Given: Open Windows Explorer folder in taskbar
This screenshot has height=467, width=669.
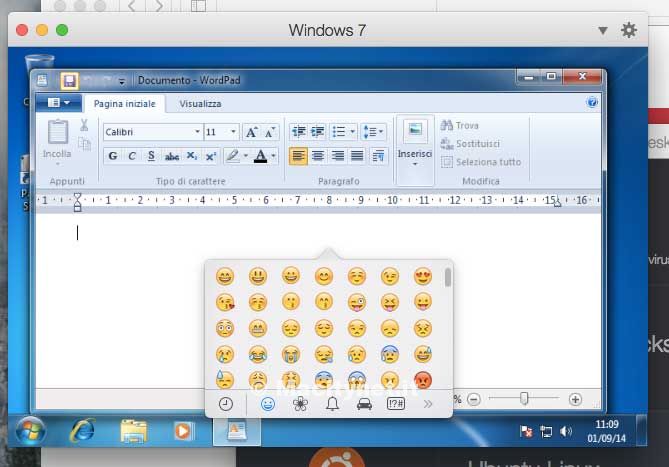Looking at the screenshot, I should [x=133, y=431].
